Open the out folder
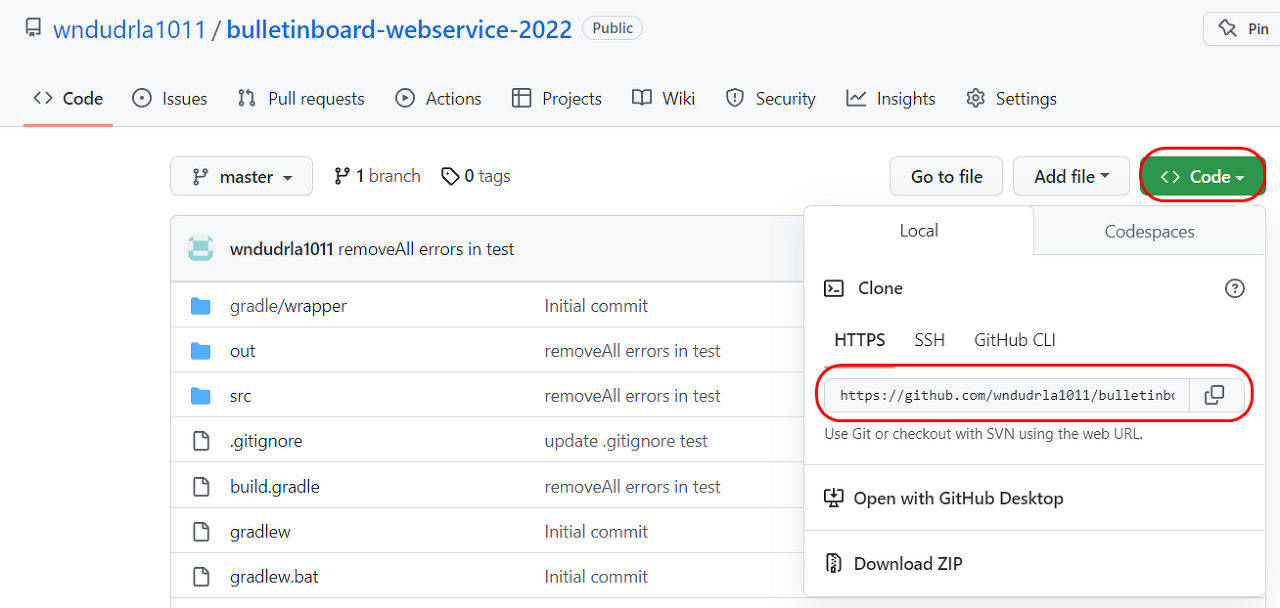 [242, 351]
